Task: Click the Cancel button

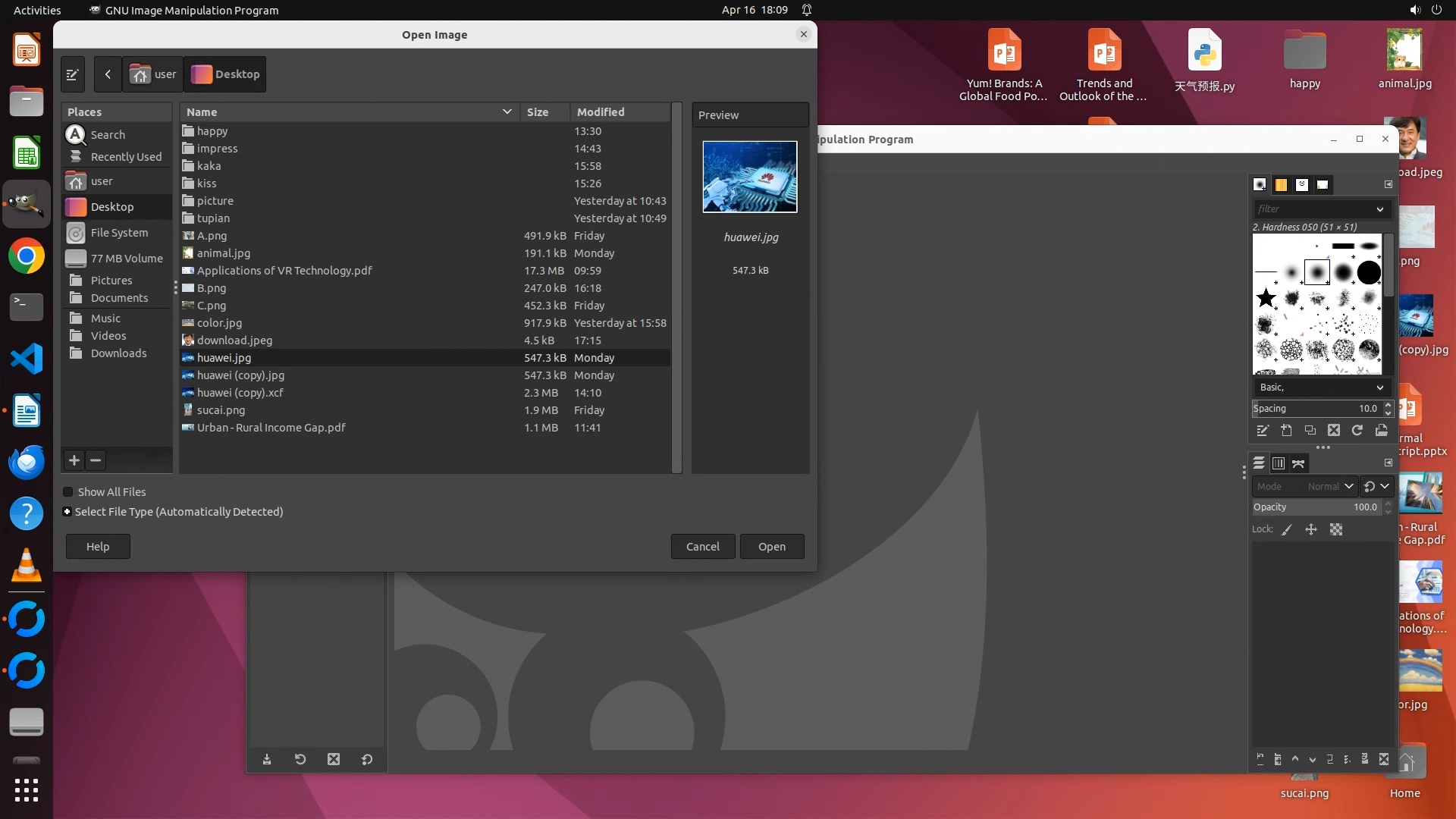Action: (702, 547)
